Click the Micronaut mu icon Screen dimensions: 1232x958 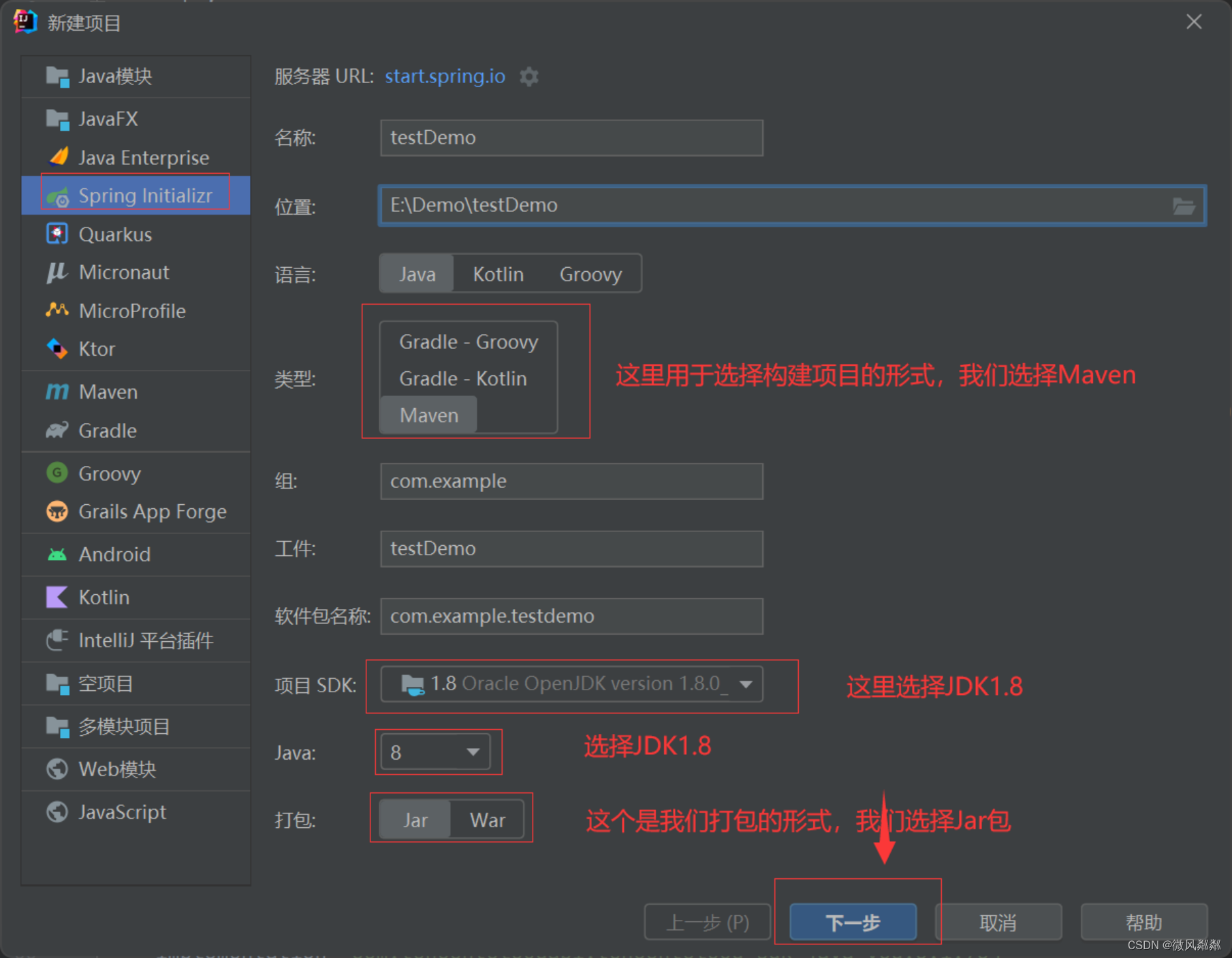pyautogui.click(x=57, y=273)
